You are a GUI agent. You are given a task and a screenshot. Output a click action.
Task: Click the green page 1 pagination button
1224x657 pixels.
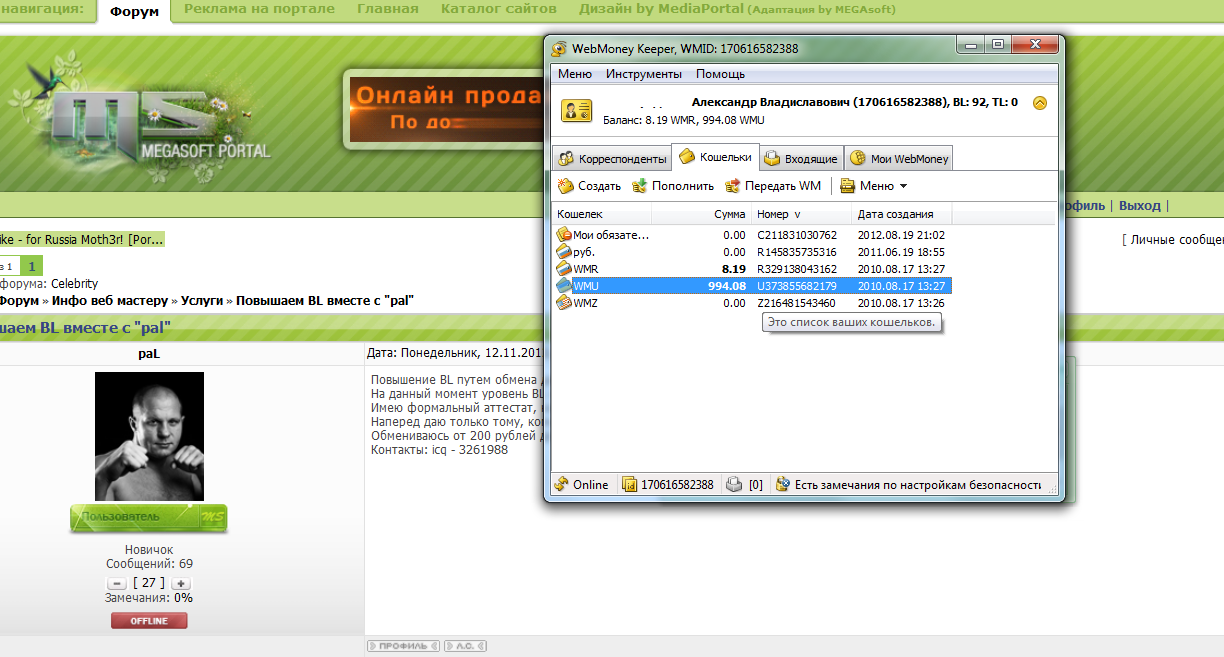coord(32,266)
